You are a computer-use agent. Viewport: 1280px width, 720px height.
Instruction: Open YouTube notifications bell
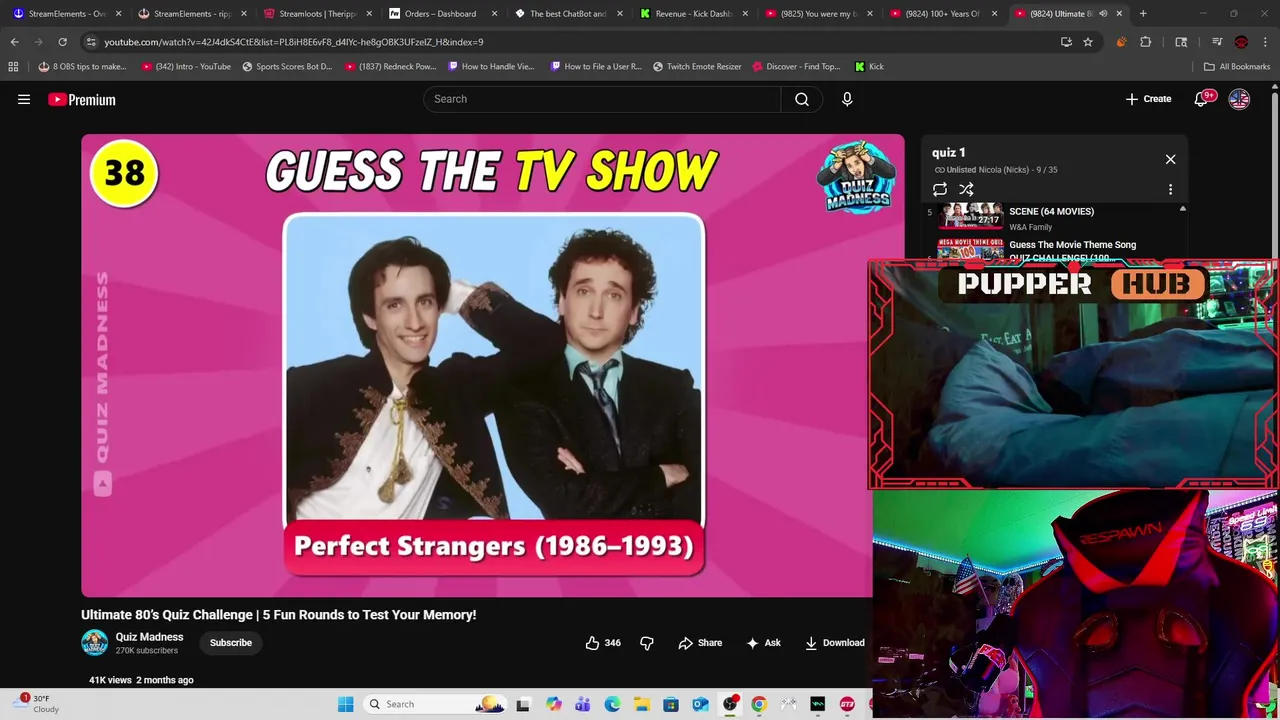(1201, 99)
